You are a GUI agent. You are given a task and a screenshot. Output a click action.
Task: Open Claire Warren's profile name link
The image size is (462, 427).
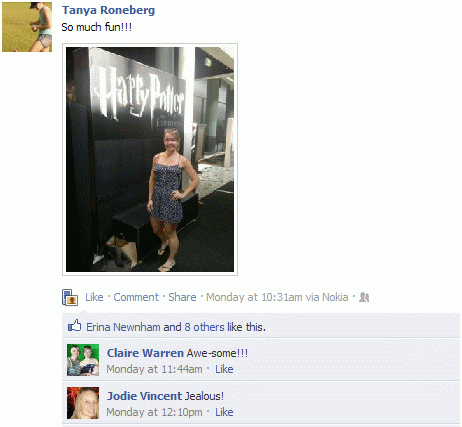pos(145,353)
